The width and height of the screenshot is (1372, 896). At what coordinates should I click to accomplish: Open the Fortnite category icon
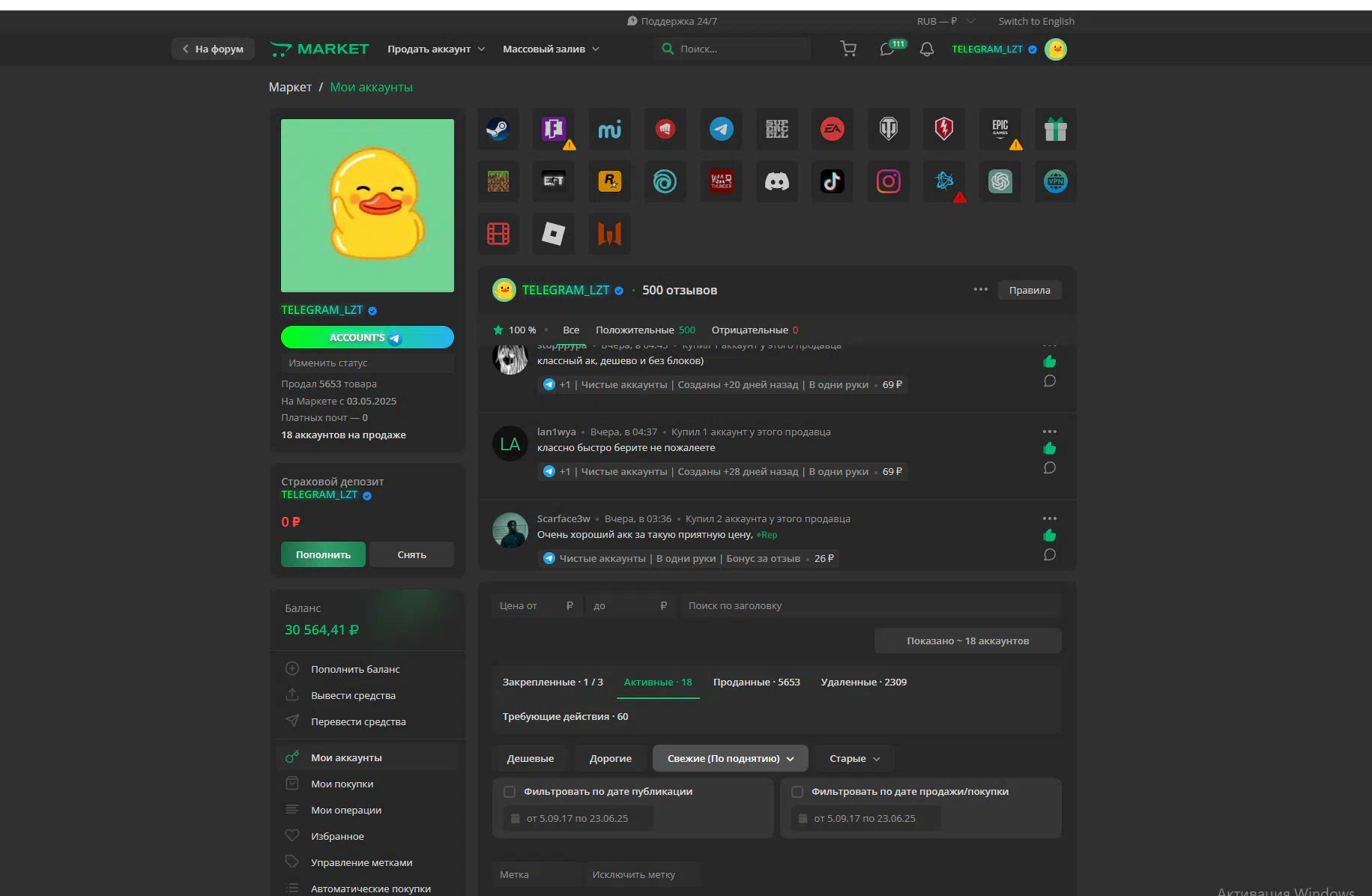pos(554,129)
